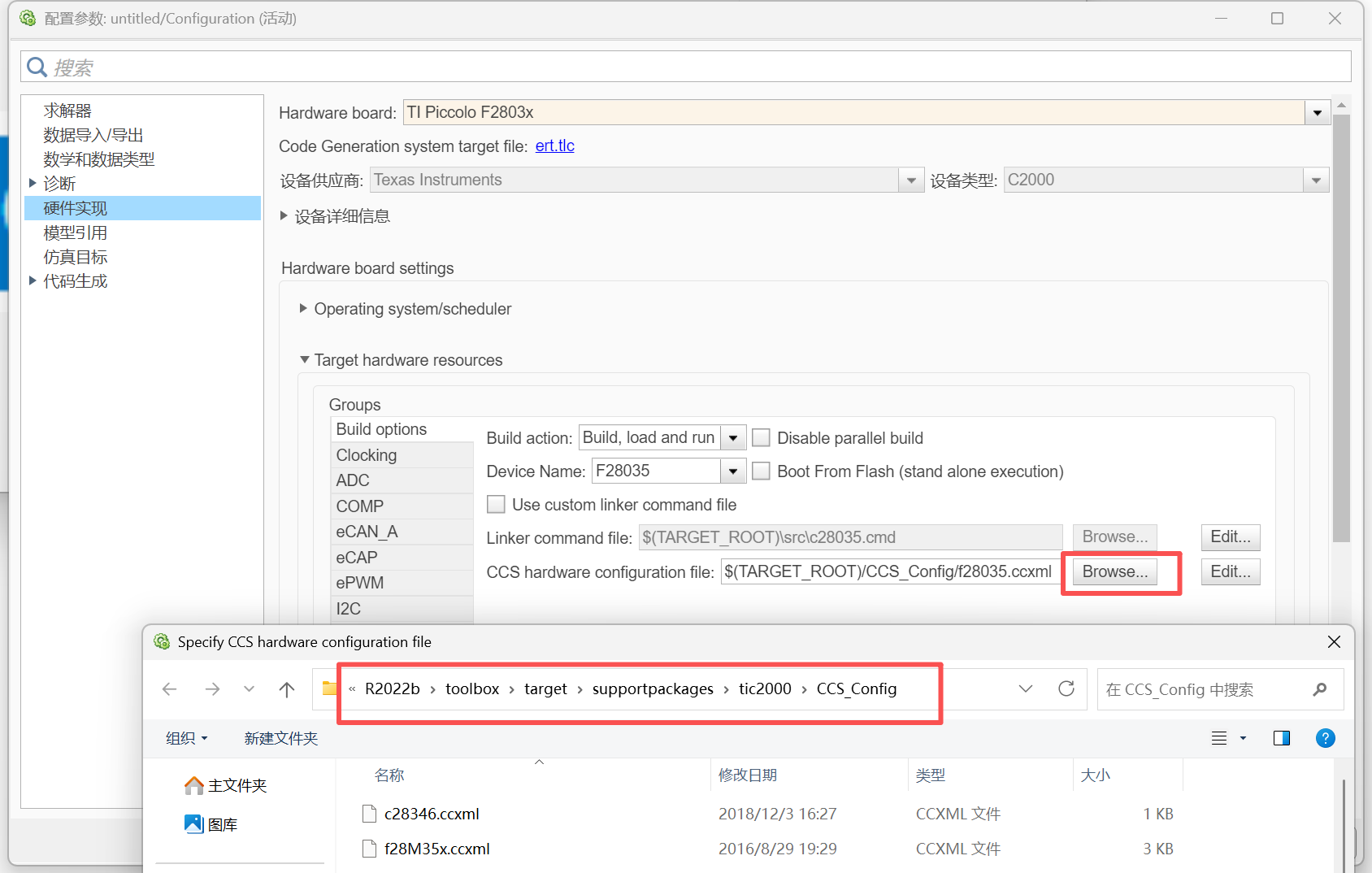Viewport: 1372px width, 873px height.
Task: Select 硬件实现 category
Action: click(x=142, y=208)
